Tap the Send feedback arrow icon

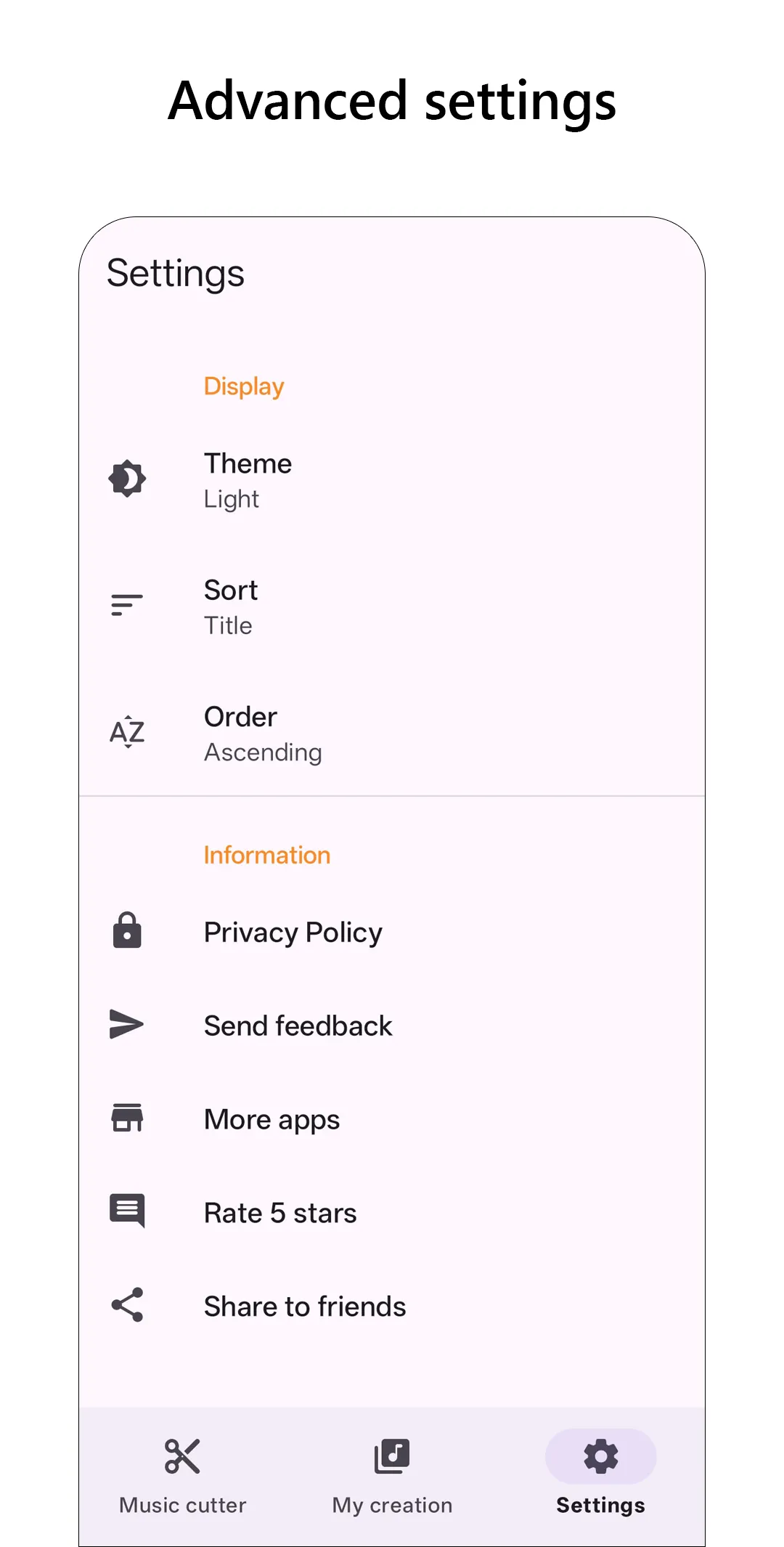[127, 1024]
